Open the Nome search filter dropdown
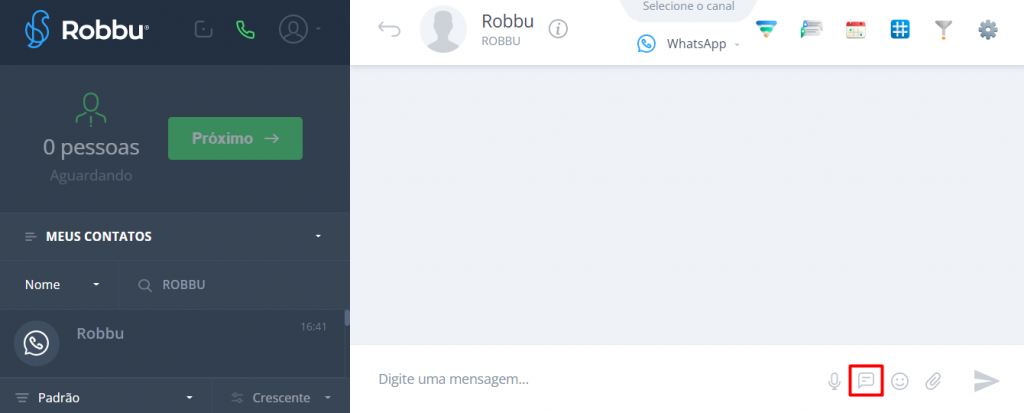Screen dimensions: 1024x413 tap(62, 285)
